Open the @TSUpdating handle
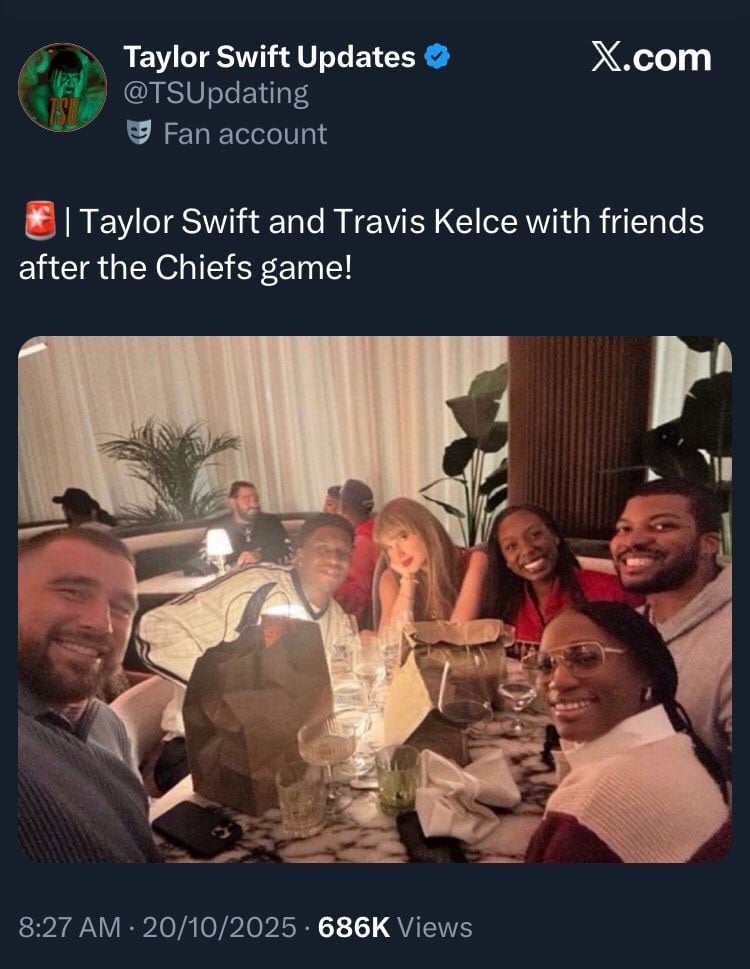The width and height of the screenshot is (750, 969). pyautogui.click(x=215, y=95)
